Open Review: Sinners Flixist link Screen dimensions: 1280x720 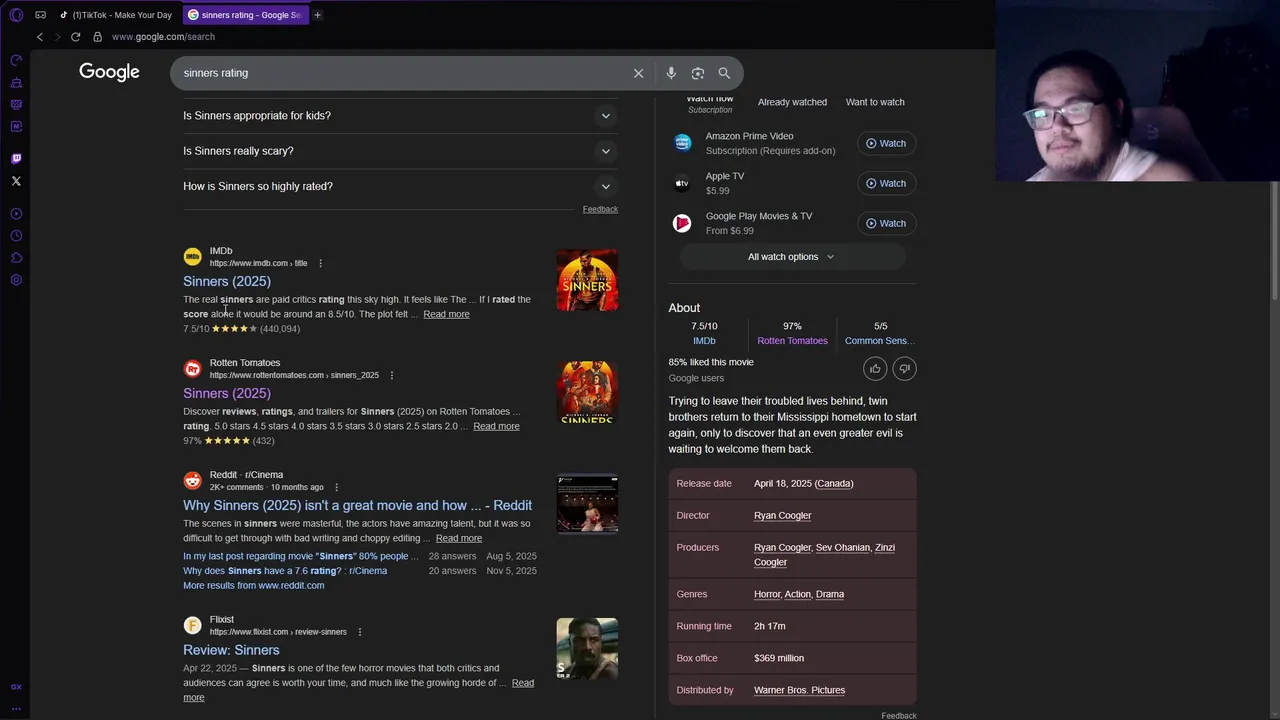coord(231,650)
